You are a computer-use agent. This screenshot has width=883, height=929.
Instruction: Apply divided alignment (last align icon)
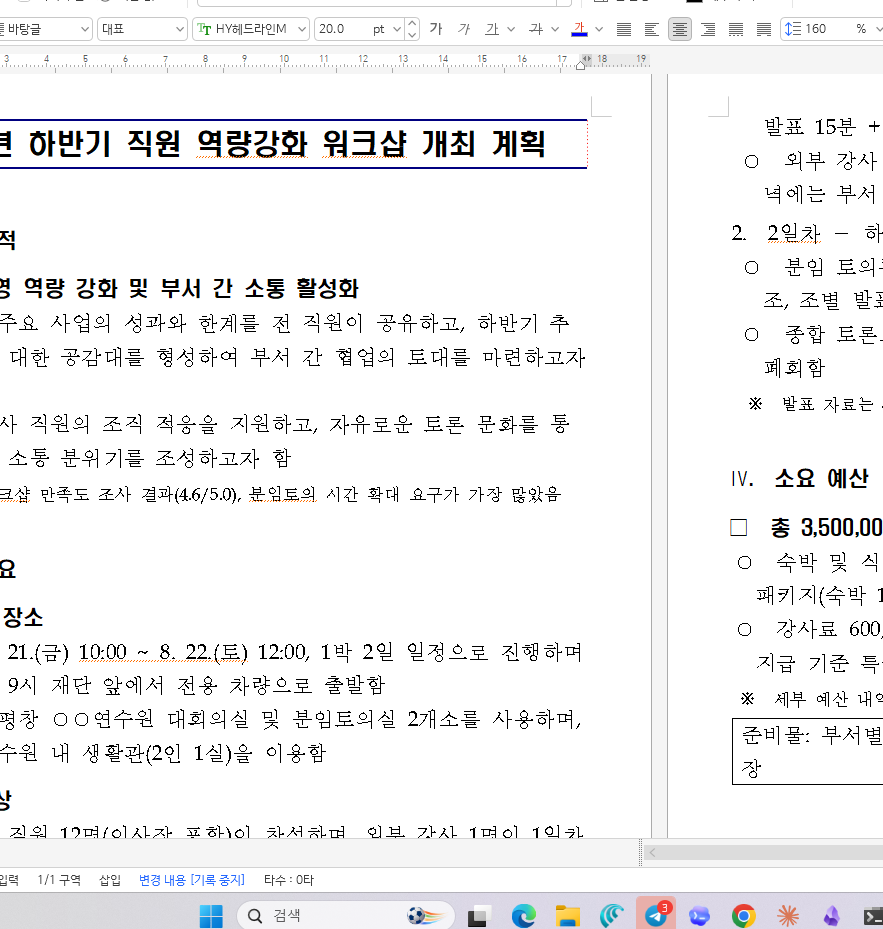click(764, 28)
